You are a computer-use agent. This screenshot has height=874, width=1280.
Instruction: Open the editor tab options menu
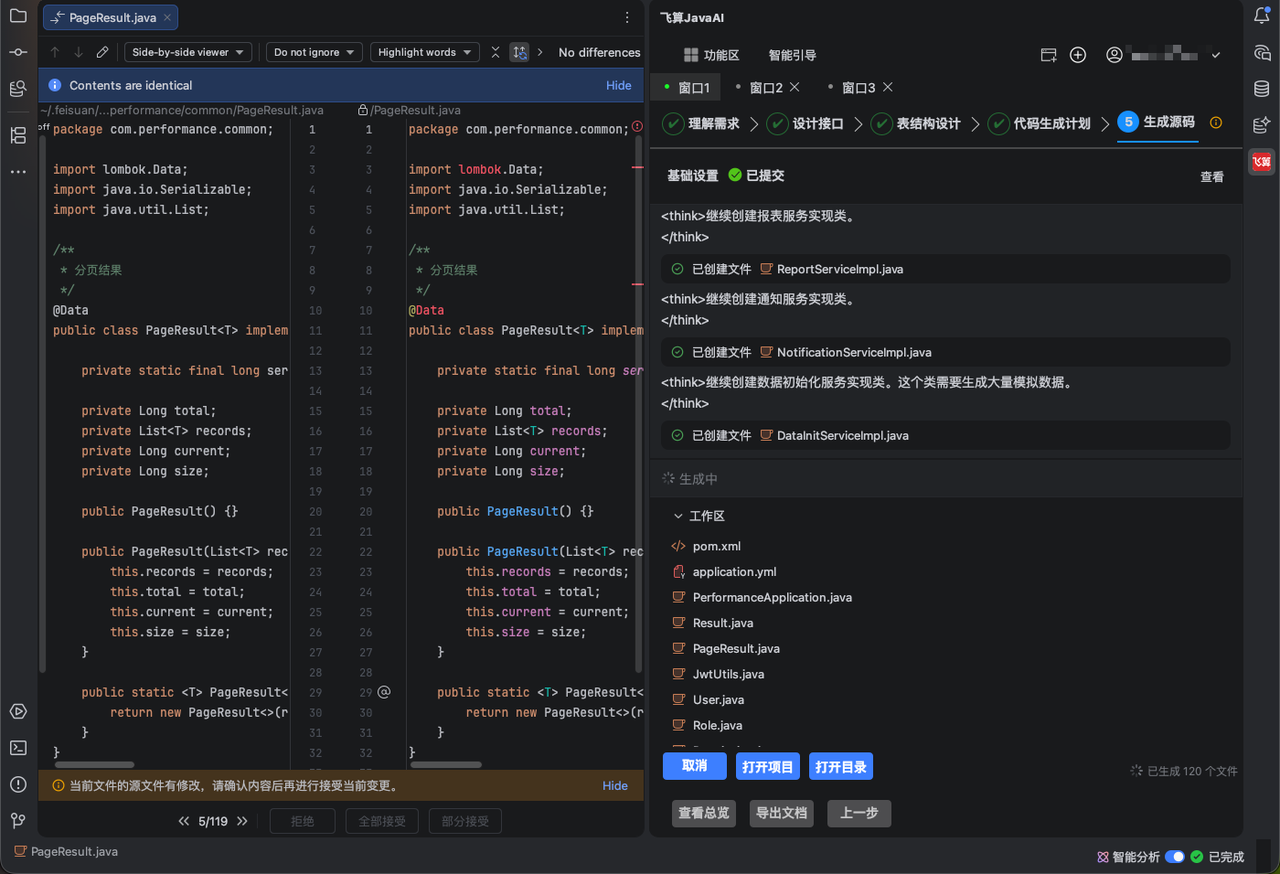pos(627,17)
